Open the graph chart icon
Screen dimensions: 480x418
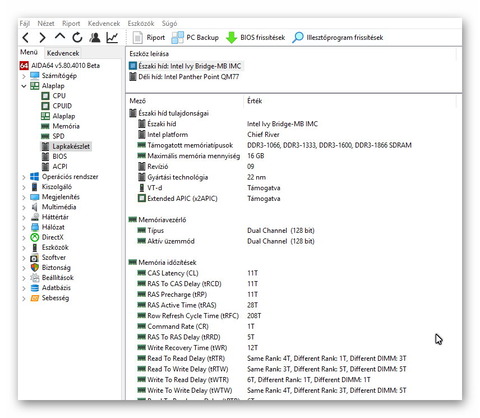tap(112, 37)
